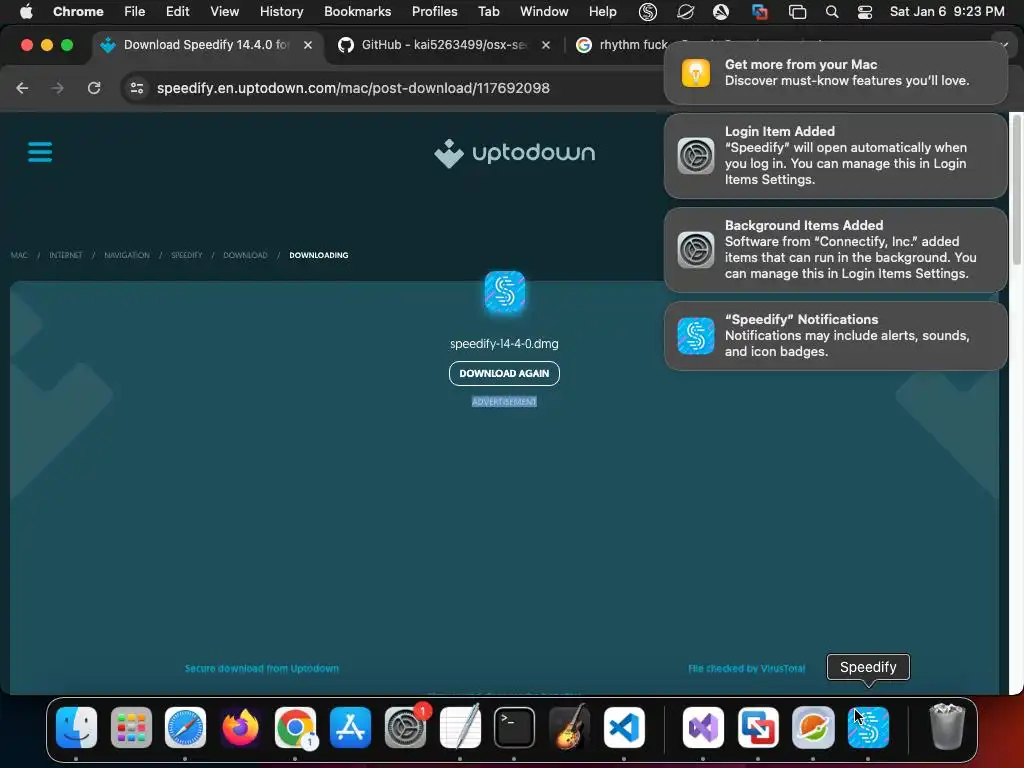
Task: Open the Trash in the Dock
Action: (947, 727)
